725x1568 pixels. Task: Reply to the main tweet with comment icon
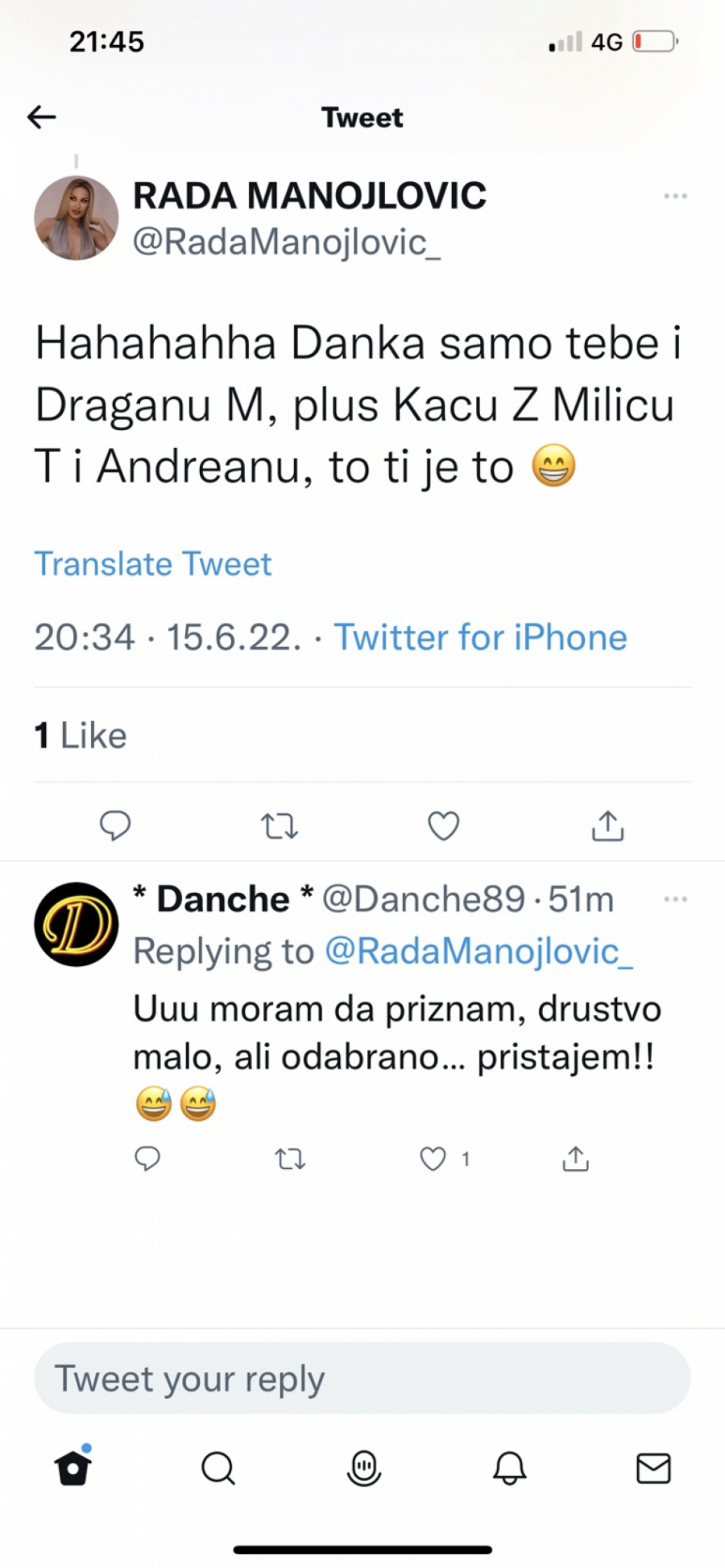coord(115,825)
